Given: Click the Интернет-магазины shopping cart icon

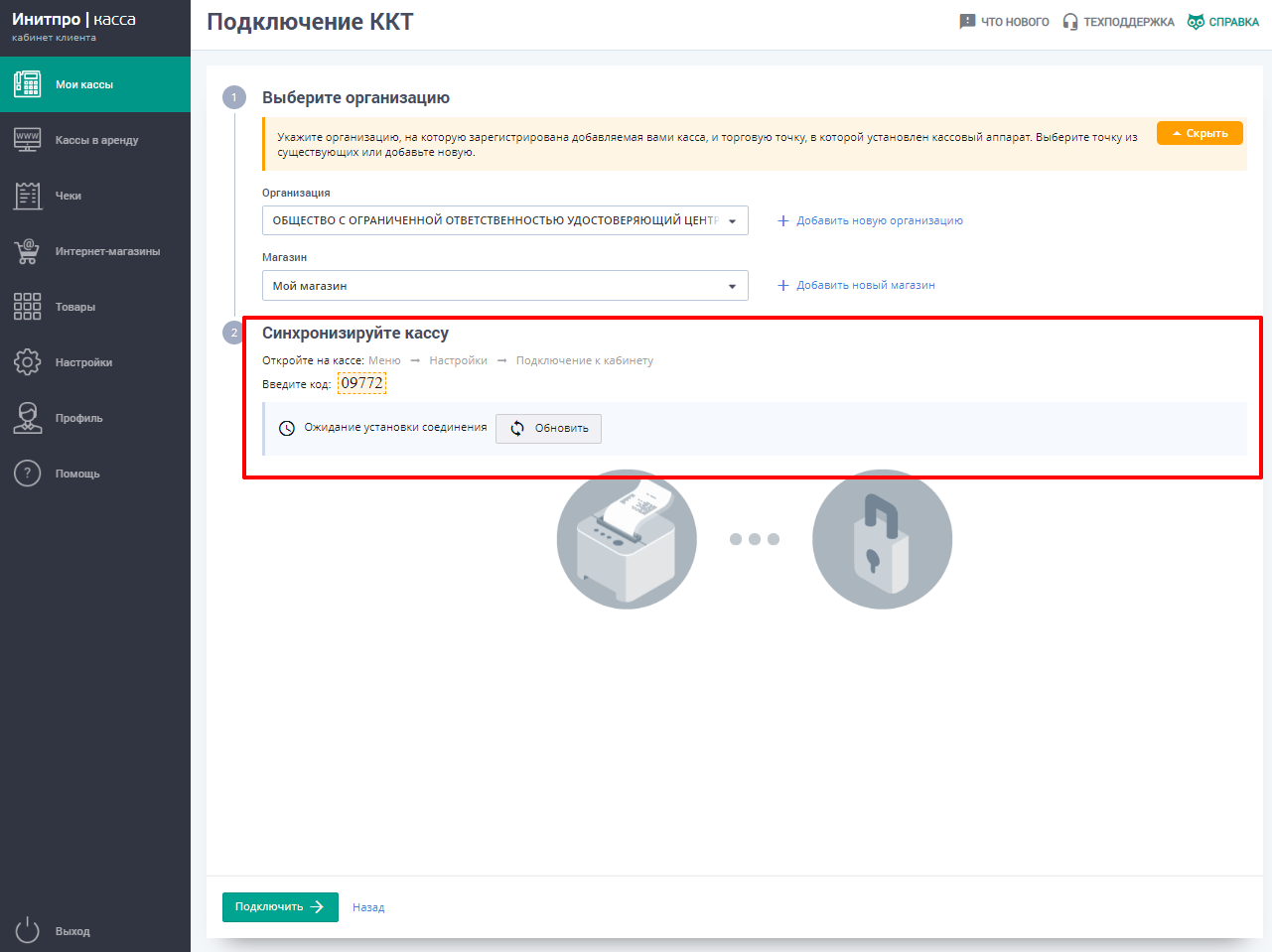Looking at the screenshot, I should coord(28,251).
